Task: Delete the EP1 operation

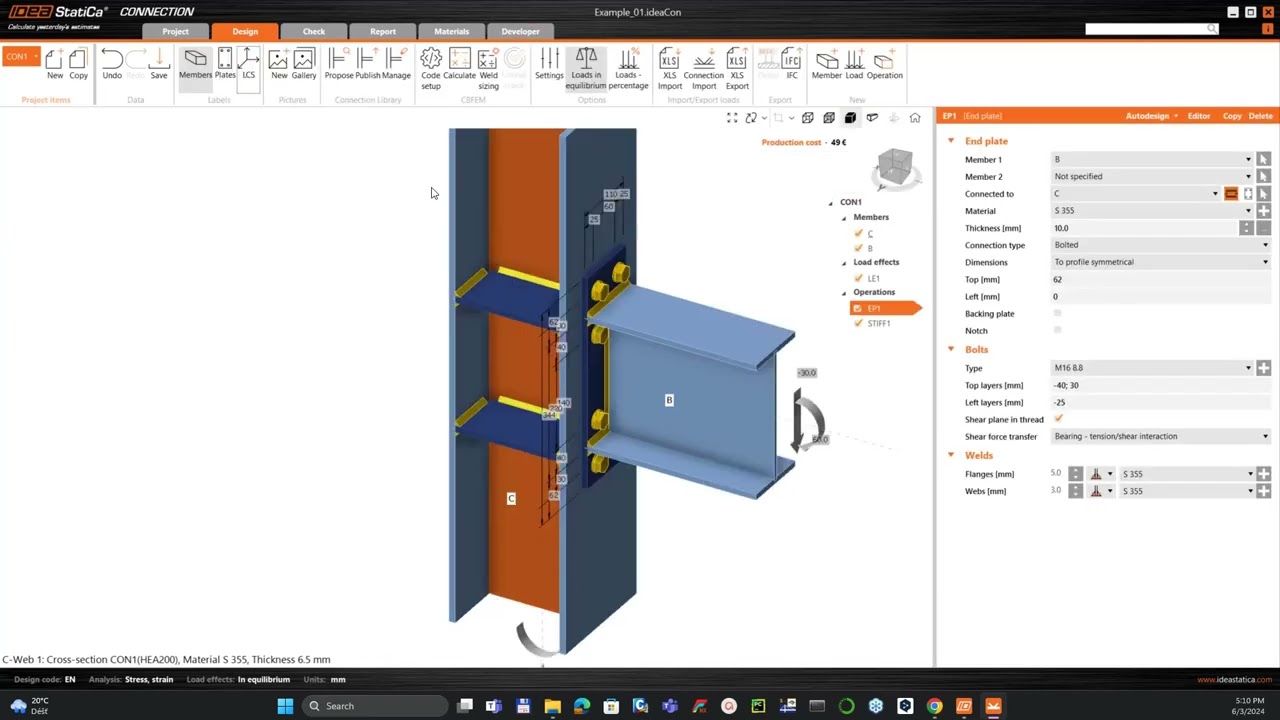Action: point(1260,116)
